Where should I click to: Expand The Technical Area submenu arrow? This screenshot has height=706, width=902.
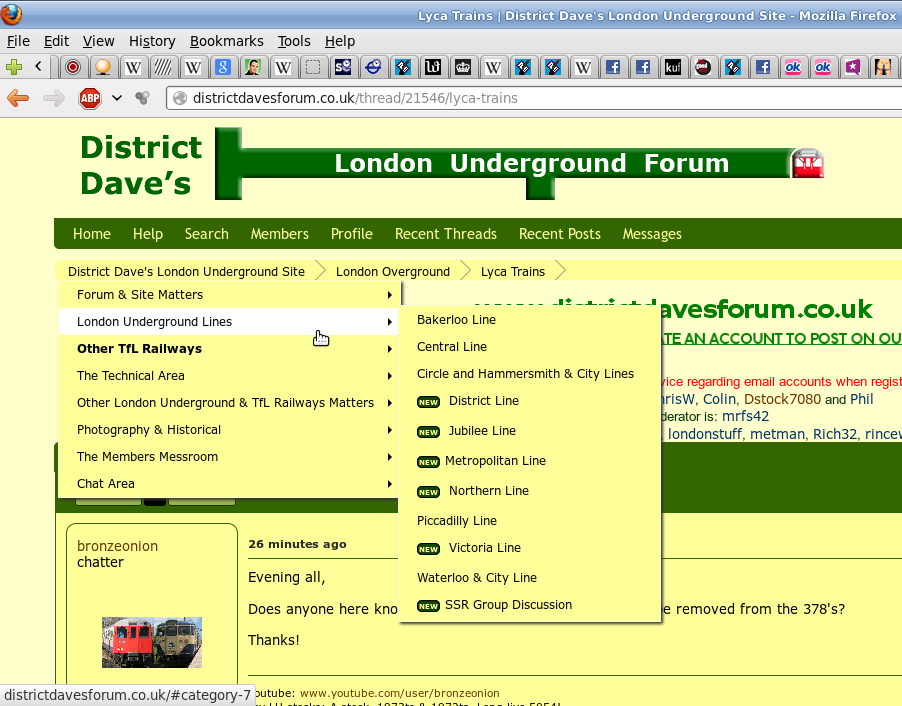tap(389, 376)
